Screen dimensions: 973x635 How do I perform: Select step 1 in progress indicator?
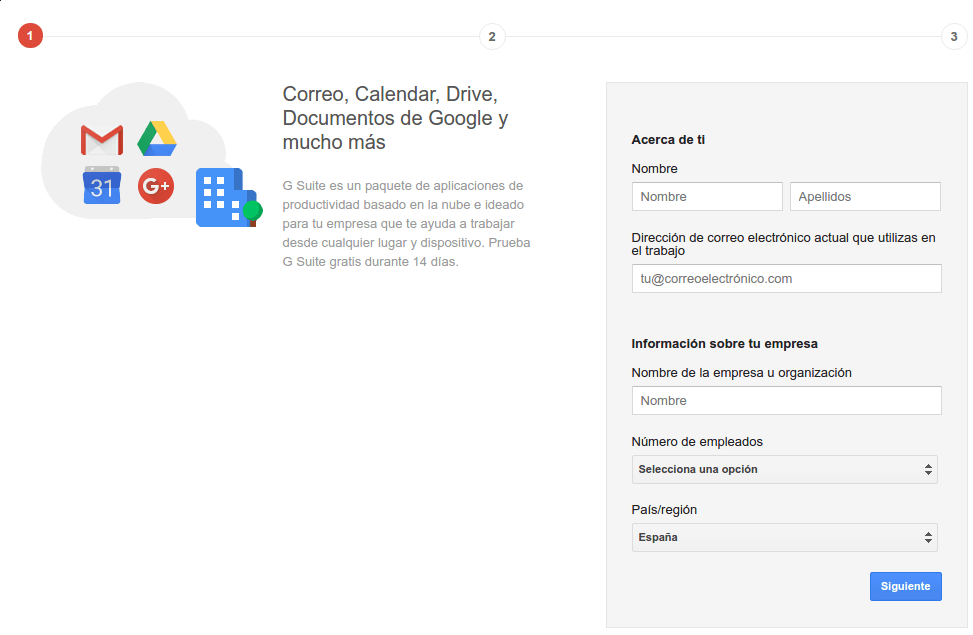30,36
